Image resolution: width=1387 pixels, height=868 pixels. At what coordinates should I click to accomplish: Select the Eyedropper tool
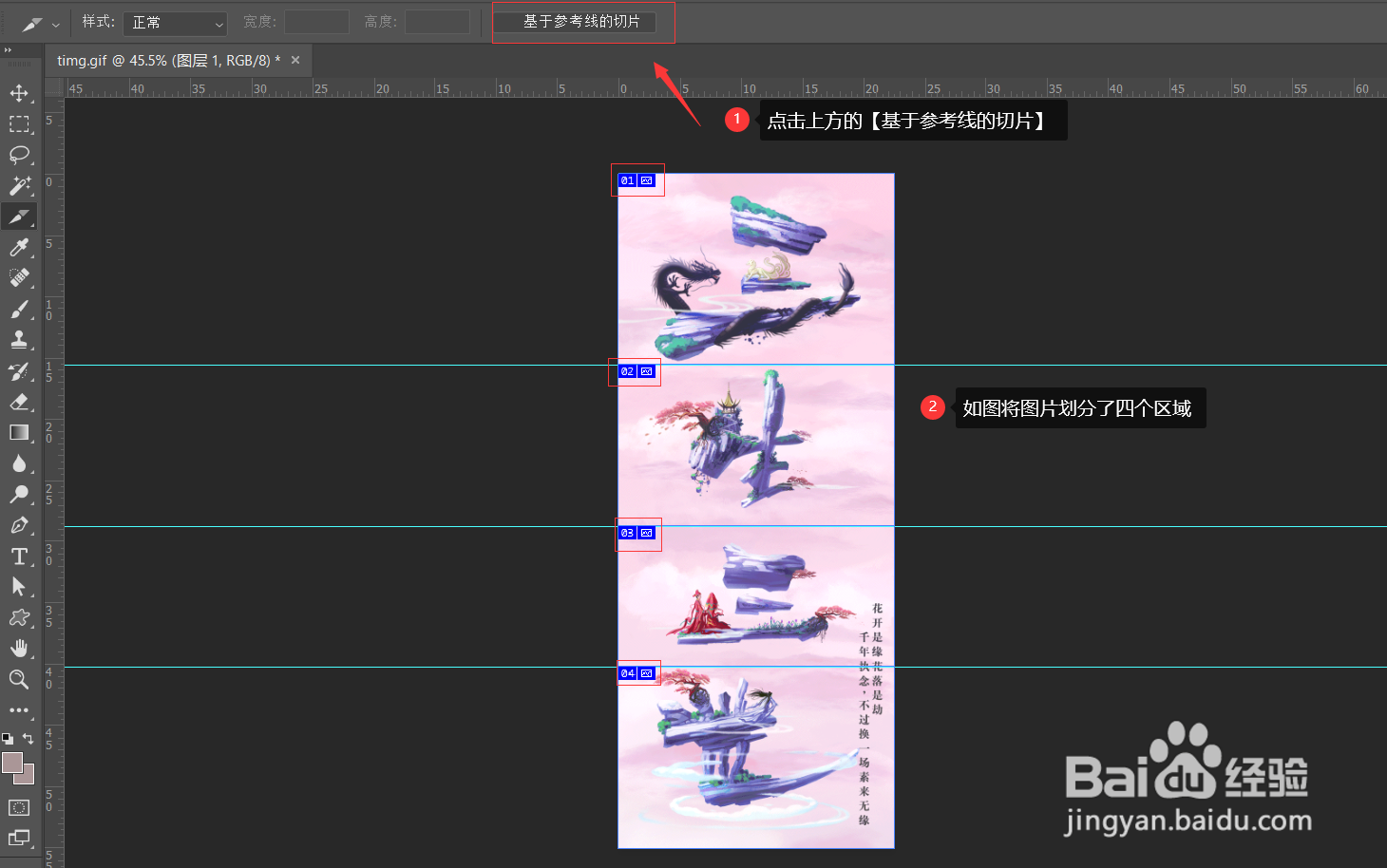[19, 247]
